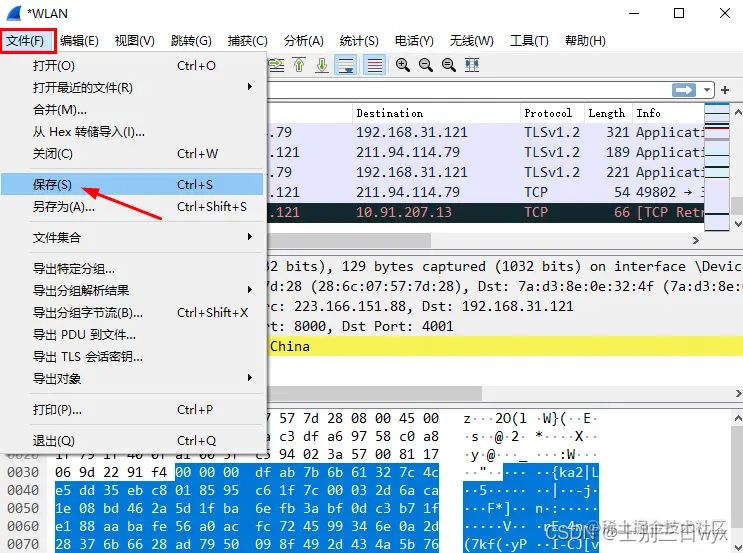743x553 pixels.
Task: Select 退出(Q) menu entry
Action: coord(132,441)
